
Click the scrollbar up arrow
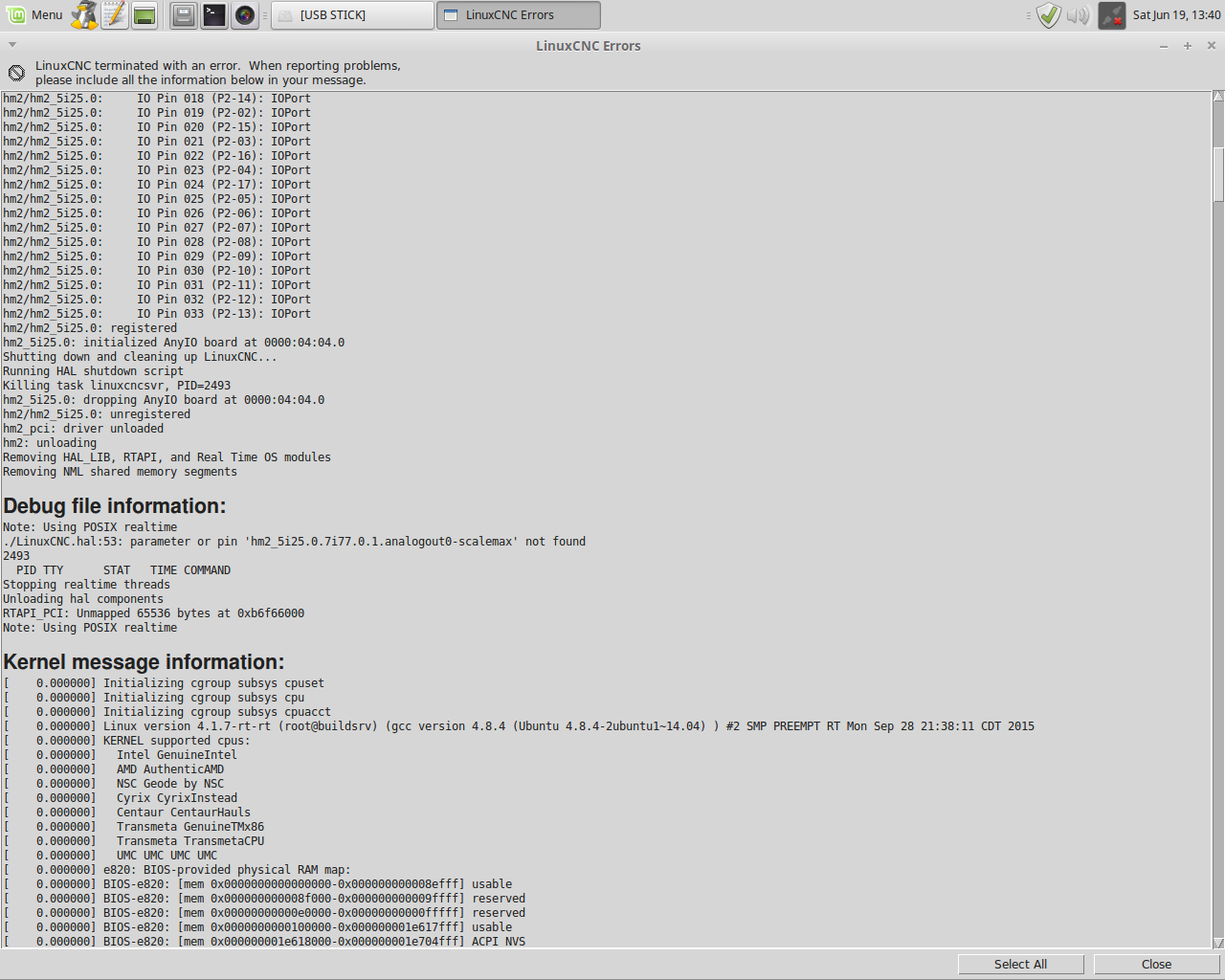coord(1218,97)
